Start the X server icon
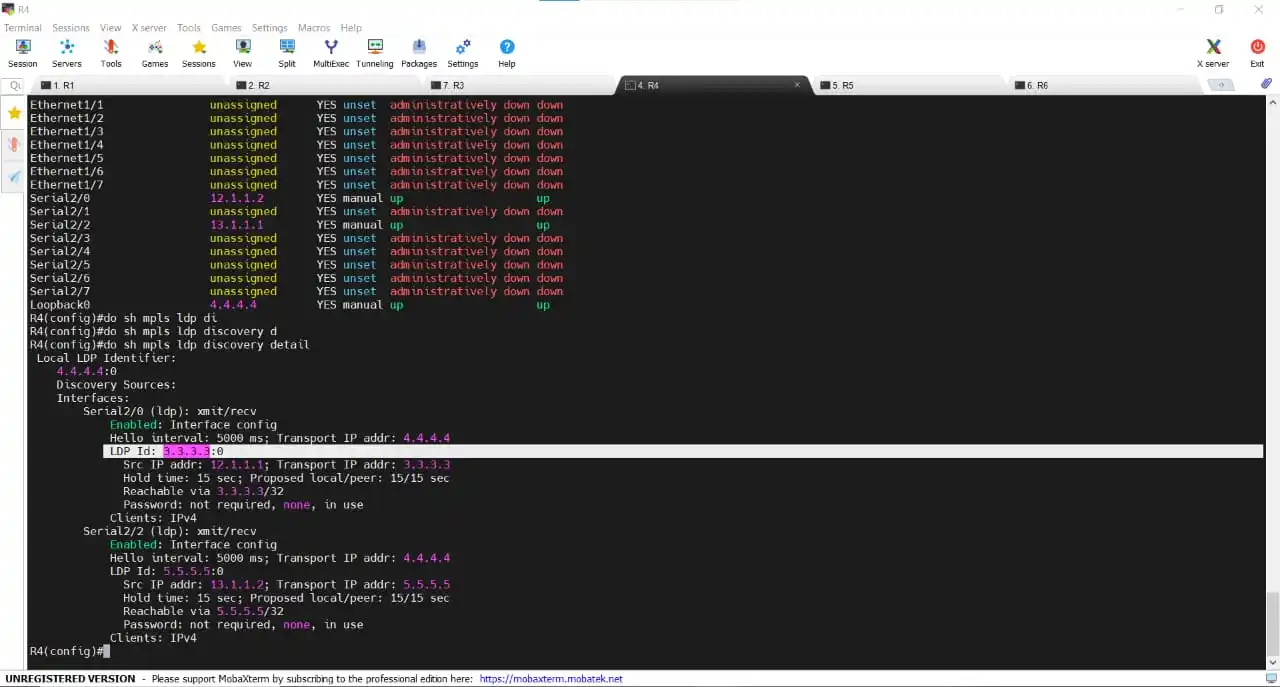Image resolution: width=1280 pixels, height=687 pixels. [x=1213, y=53]
